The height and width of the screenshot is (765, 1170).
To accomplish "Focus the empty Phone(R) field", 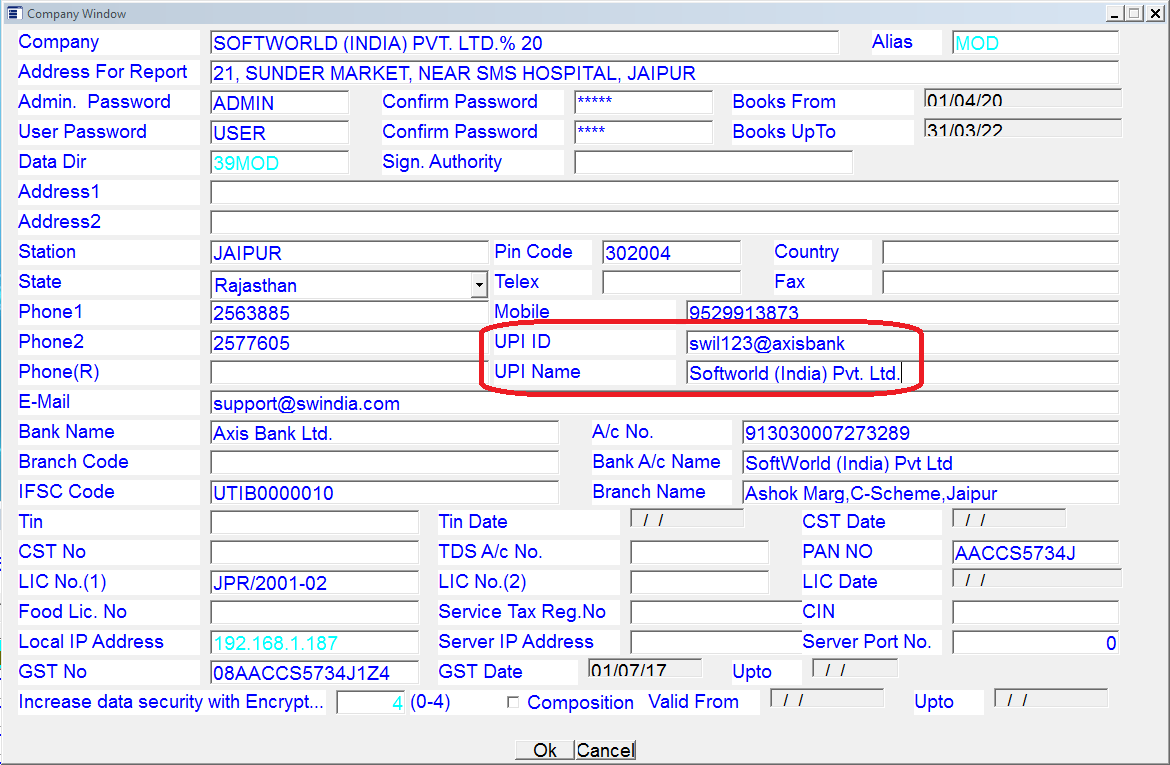I will coord(349,372).
